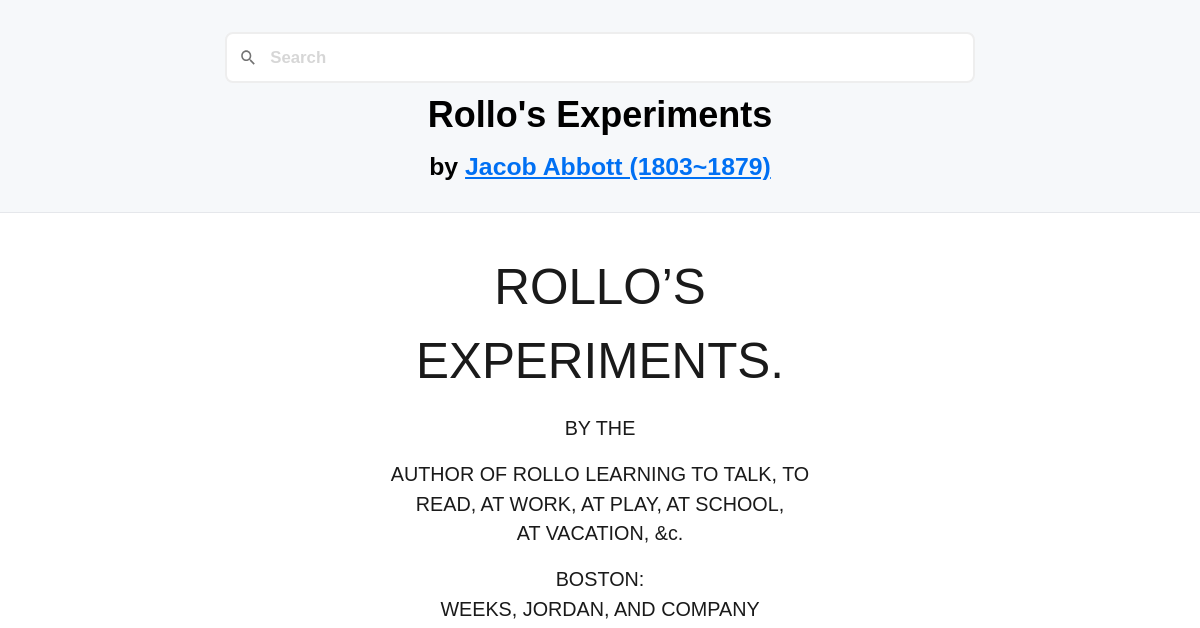The width and height of the screenshot is (1200, 628).
Task: Click the large ROLLO'S EXPERIMENTS. book title
Action: coord(600,323)
